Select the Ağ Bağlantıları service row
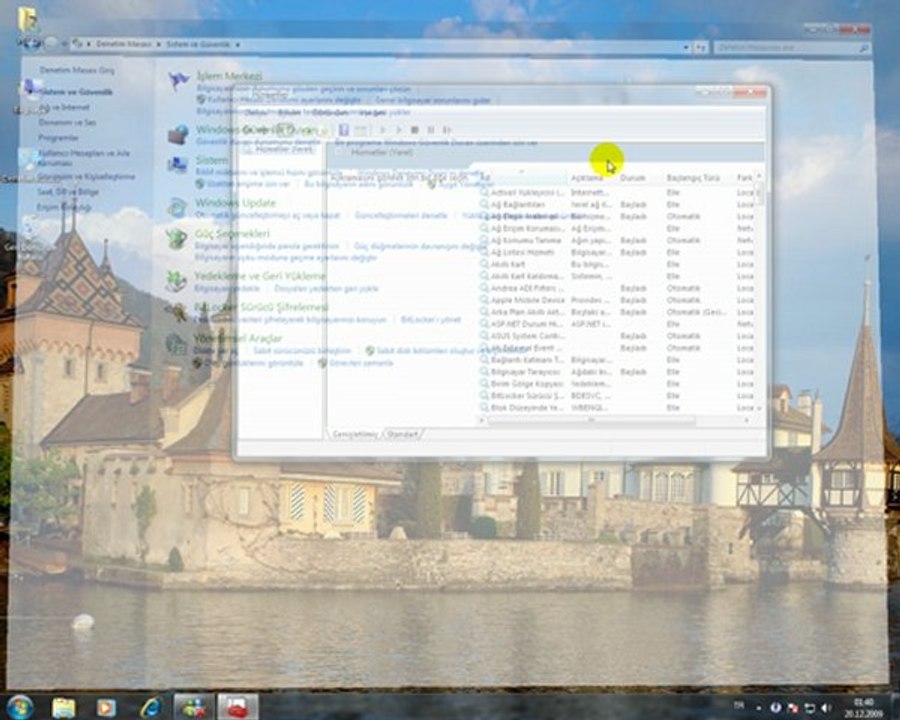 617,204
